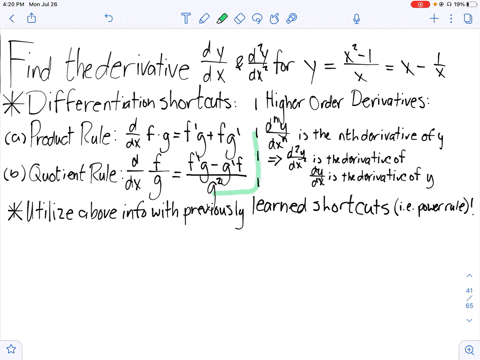Tap the battery status indicator
The width and height of the screenshot is (480, 360).
tap(472, 4)
